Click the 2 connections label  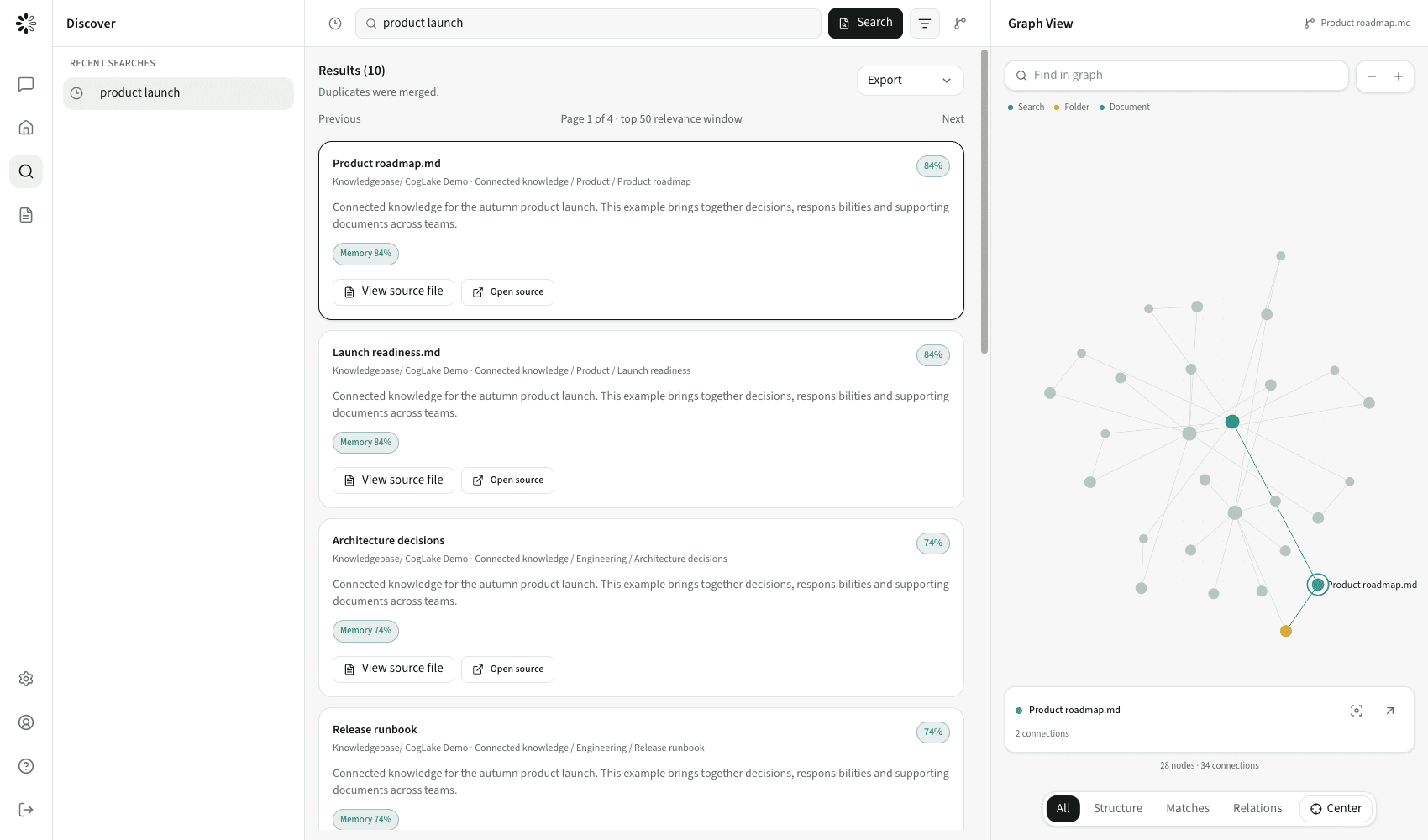tap(1042, 734)
